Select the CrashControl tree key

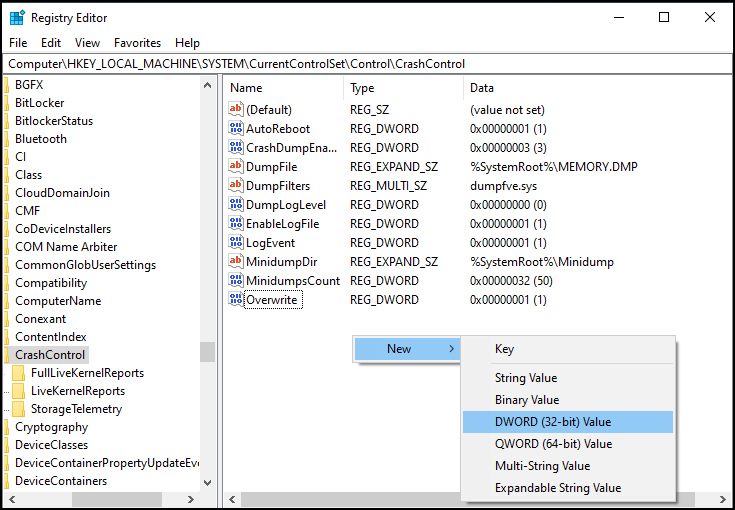coord(50,355)
